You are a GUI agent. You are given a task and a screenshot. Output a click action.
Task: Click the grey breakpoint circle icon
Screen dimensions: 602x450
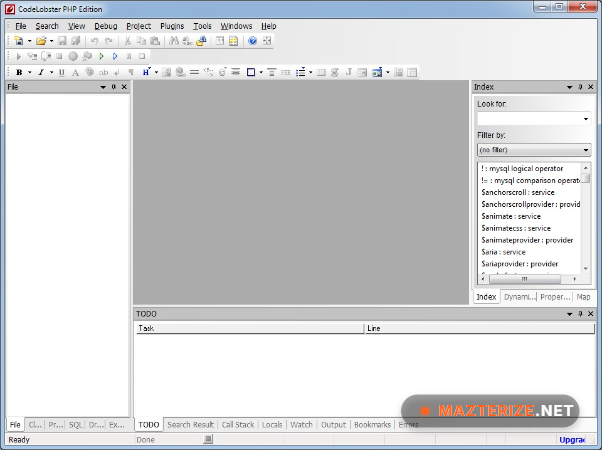tap(73, 56)
